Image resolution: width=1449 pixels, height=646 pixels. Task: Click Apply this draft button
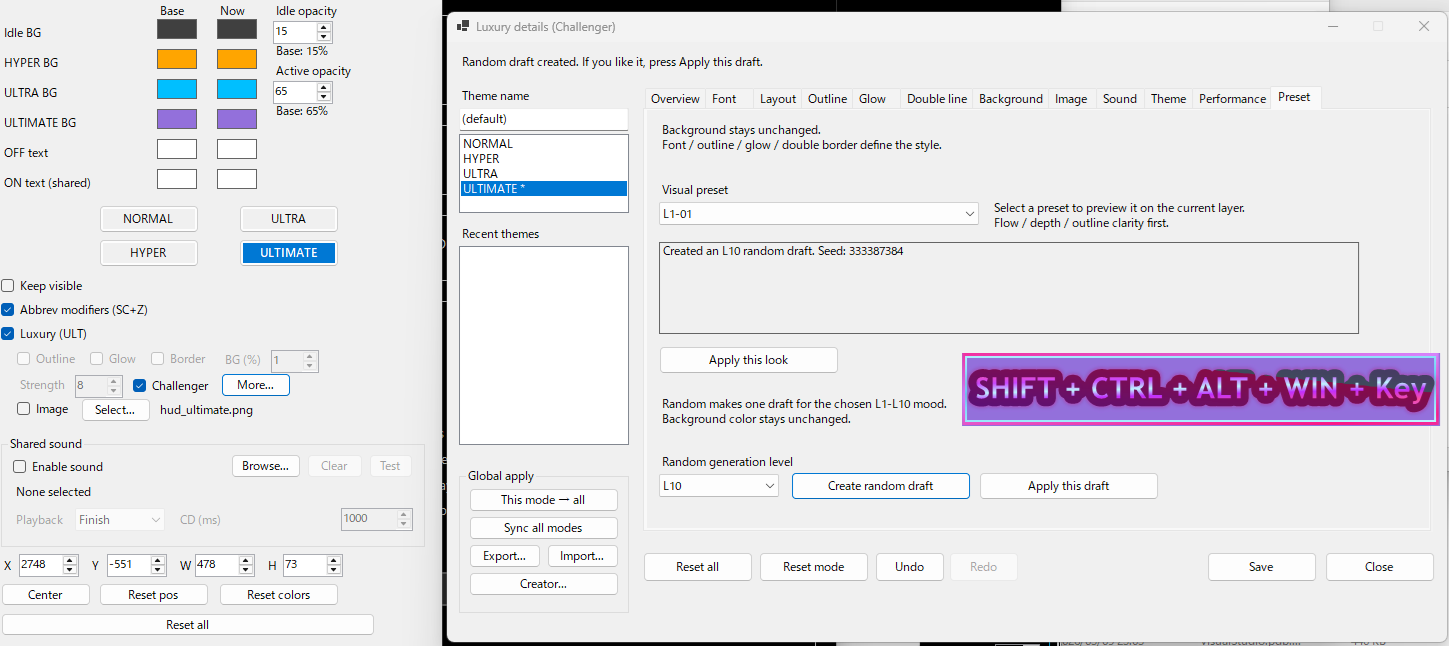(x=1068, y=486)
